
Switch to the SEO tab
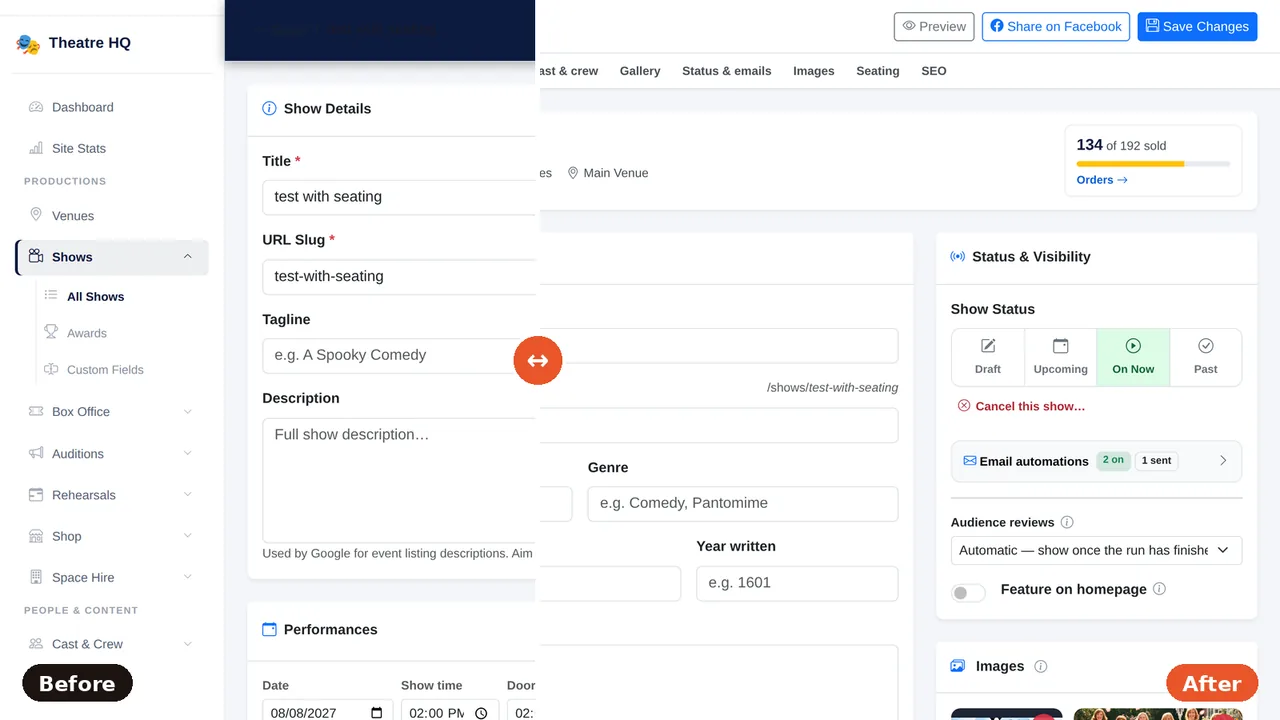pyautogui.click(x=934, y=71)
